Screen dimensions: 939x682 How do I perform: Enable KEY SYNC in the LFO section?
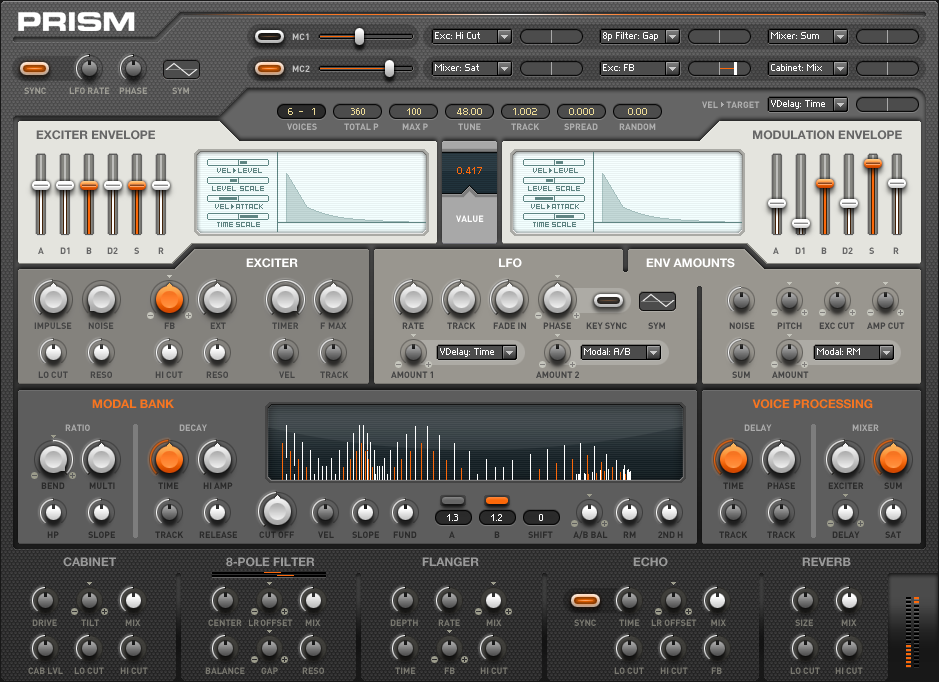click(x=606, y=299)
